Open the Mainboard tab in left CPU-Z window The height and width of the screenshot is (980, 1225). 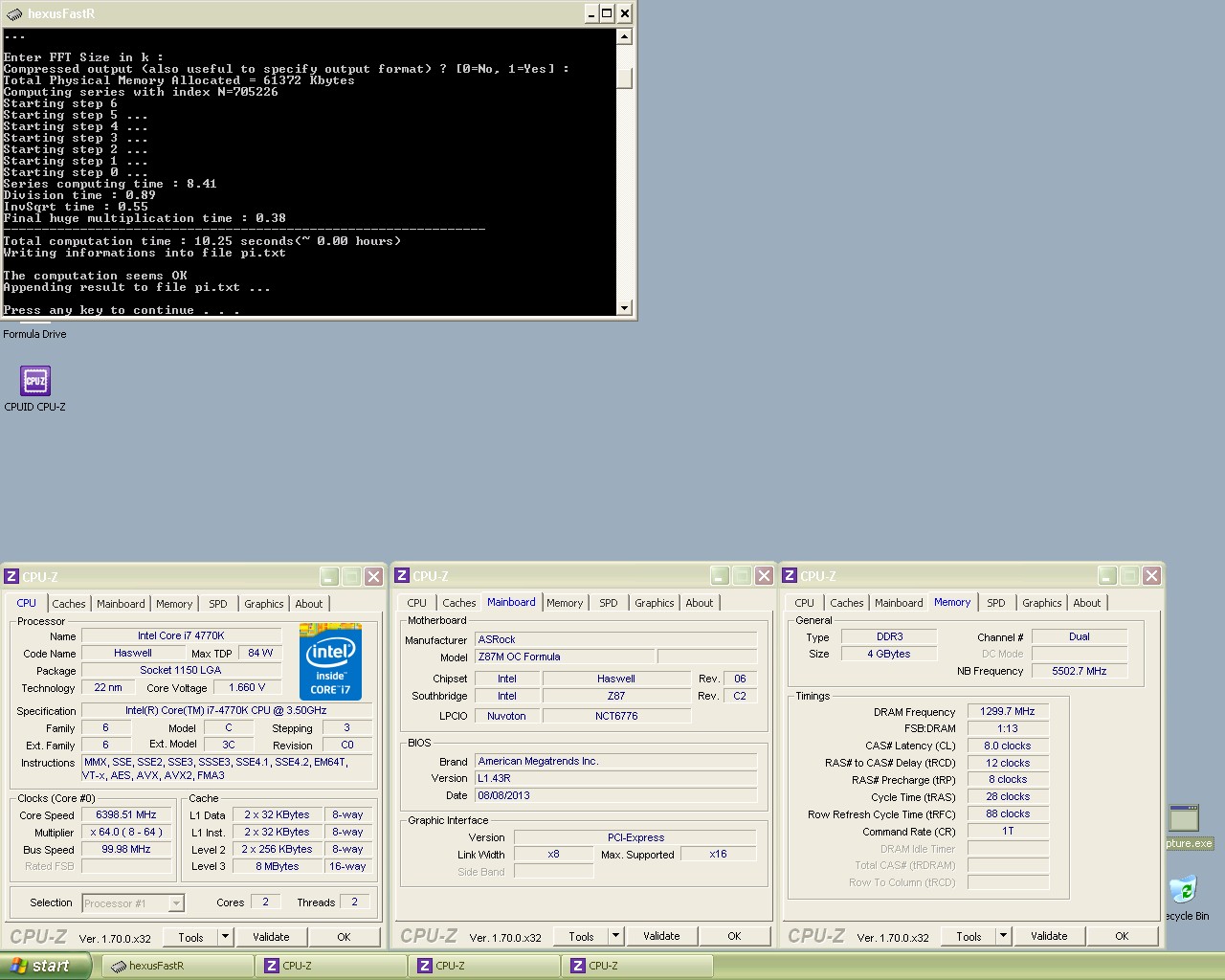pos(121,604)
